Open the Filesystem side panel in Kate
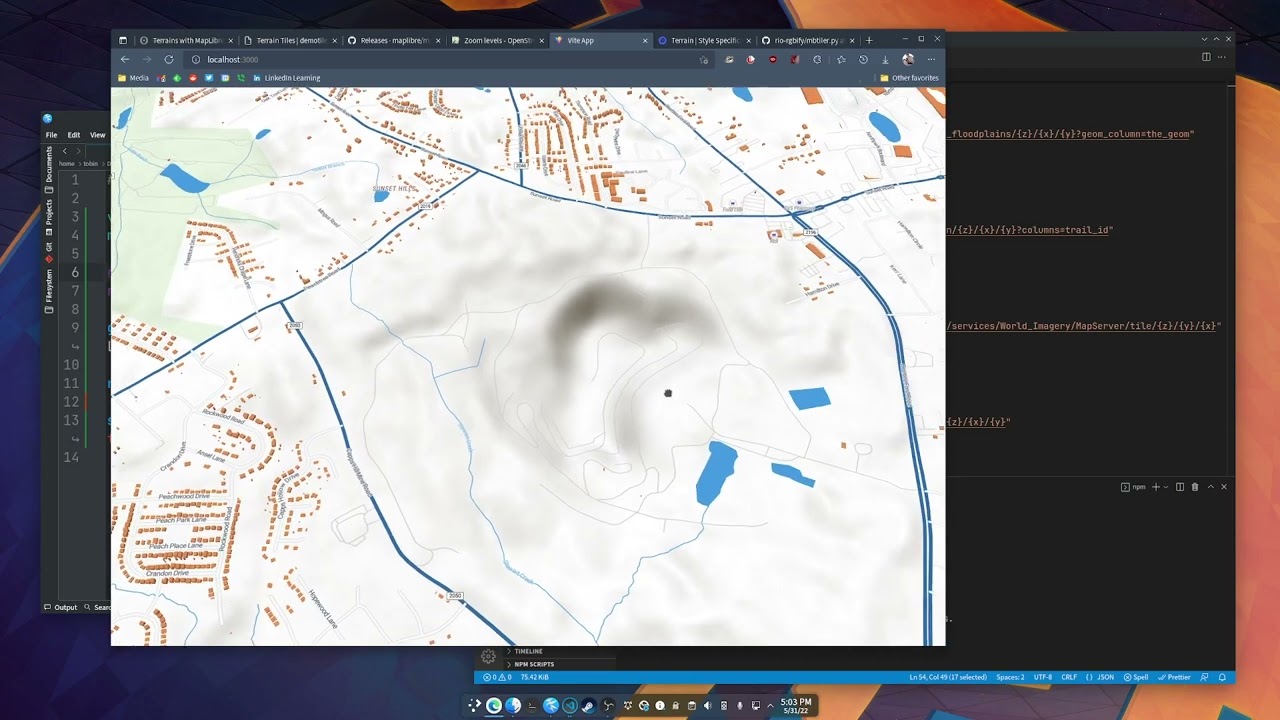The image size is (1280, 720). (x=48, y=291)
